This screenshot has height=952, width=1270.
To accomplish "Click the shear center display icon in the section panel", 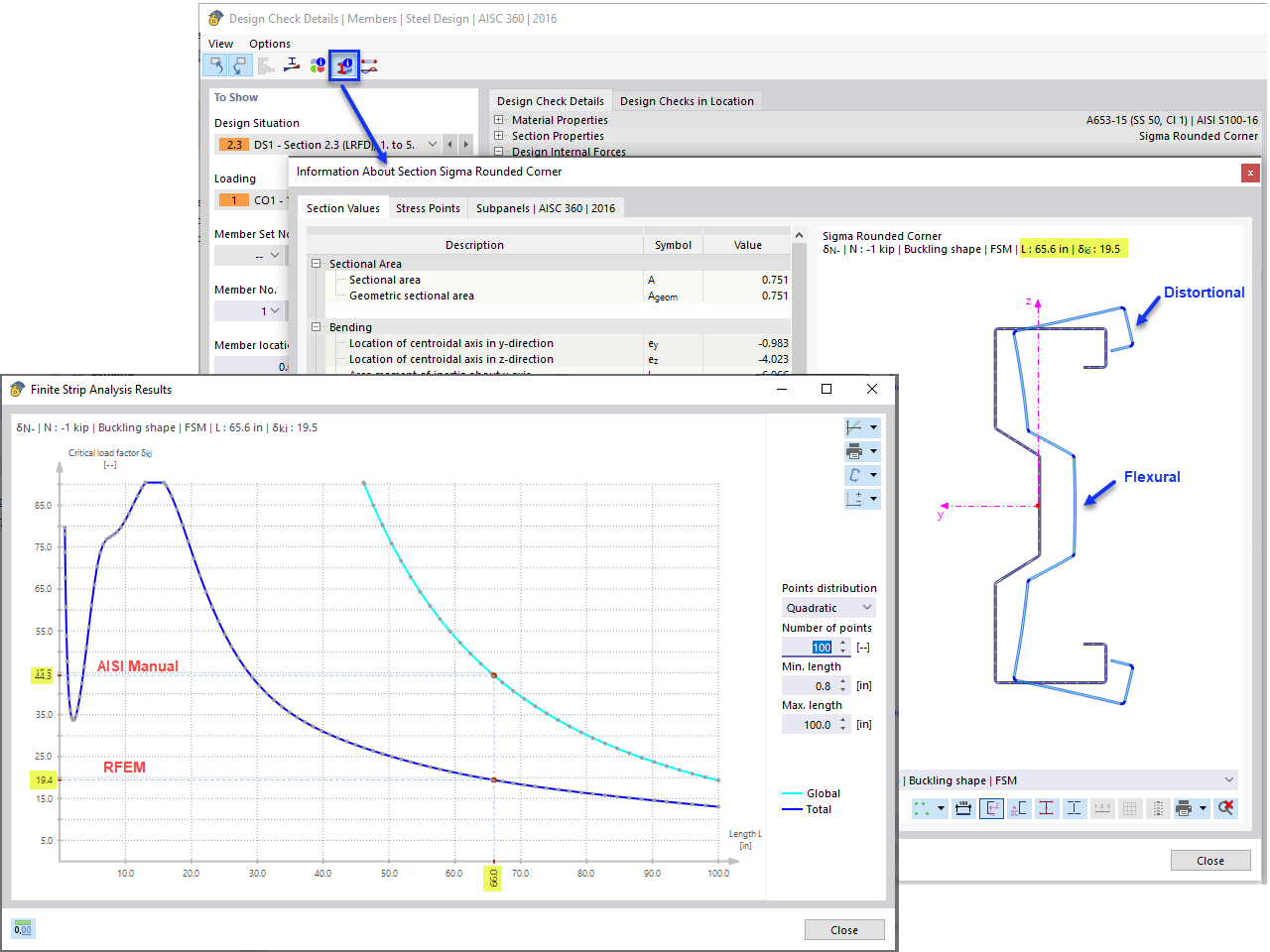I will tap(1019, 808).
